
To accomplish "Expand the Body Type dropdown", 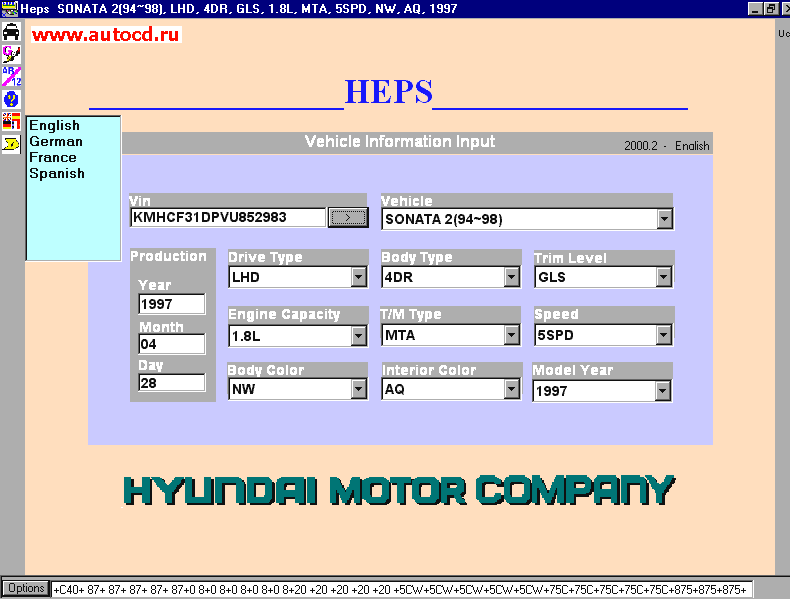I will point(511,277).
